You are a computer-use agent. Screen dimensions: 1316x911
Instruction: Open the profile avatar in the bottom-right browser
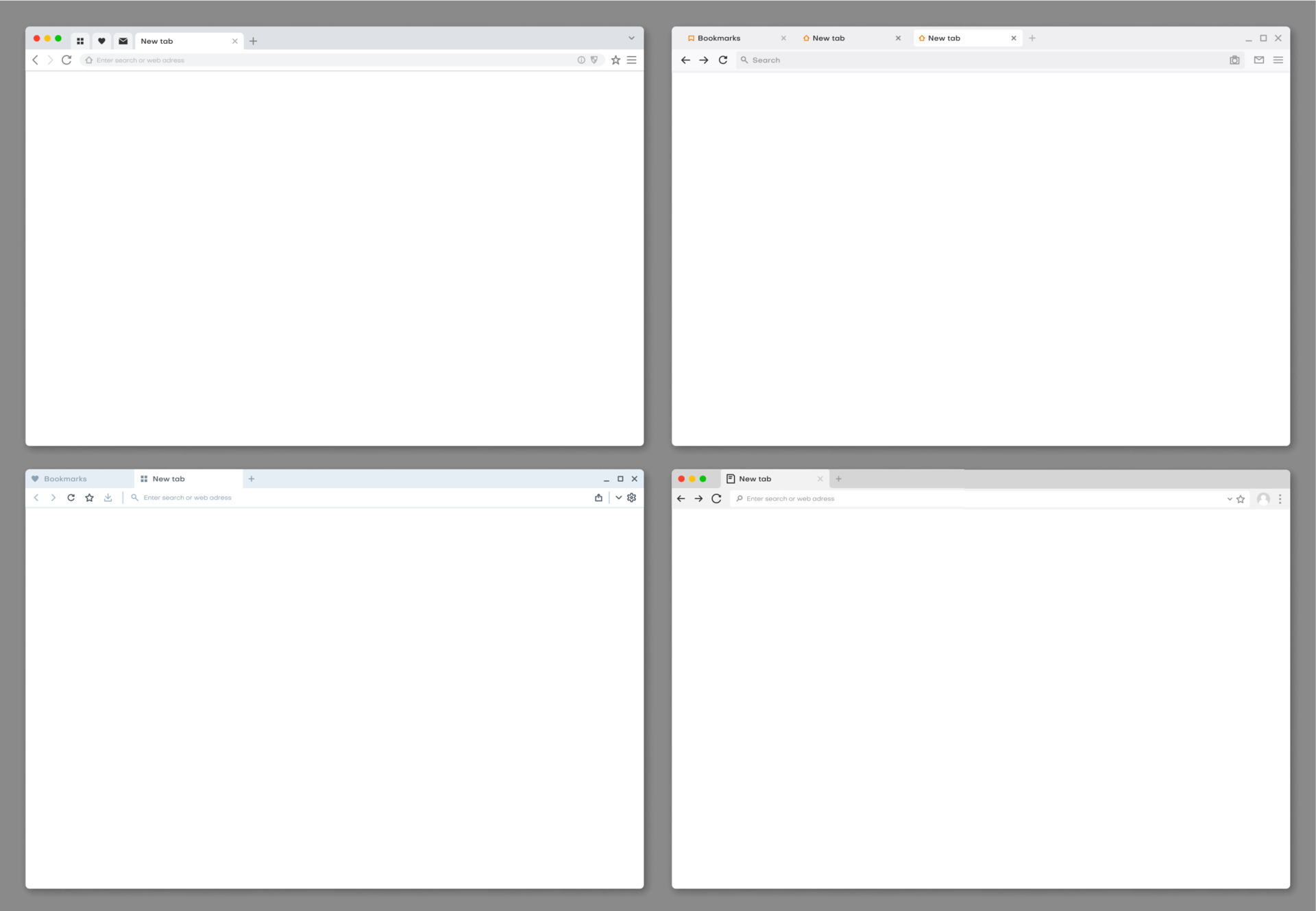pos(1264,498)
